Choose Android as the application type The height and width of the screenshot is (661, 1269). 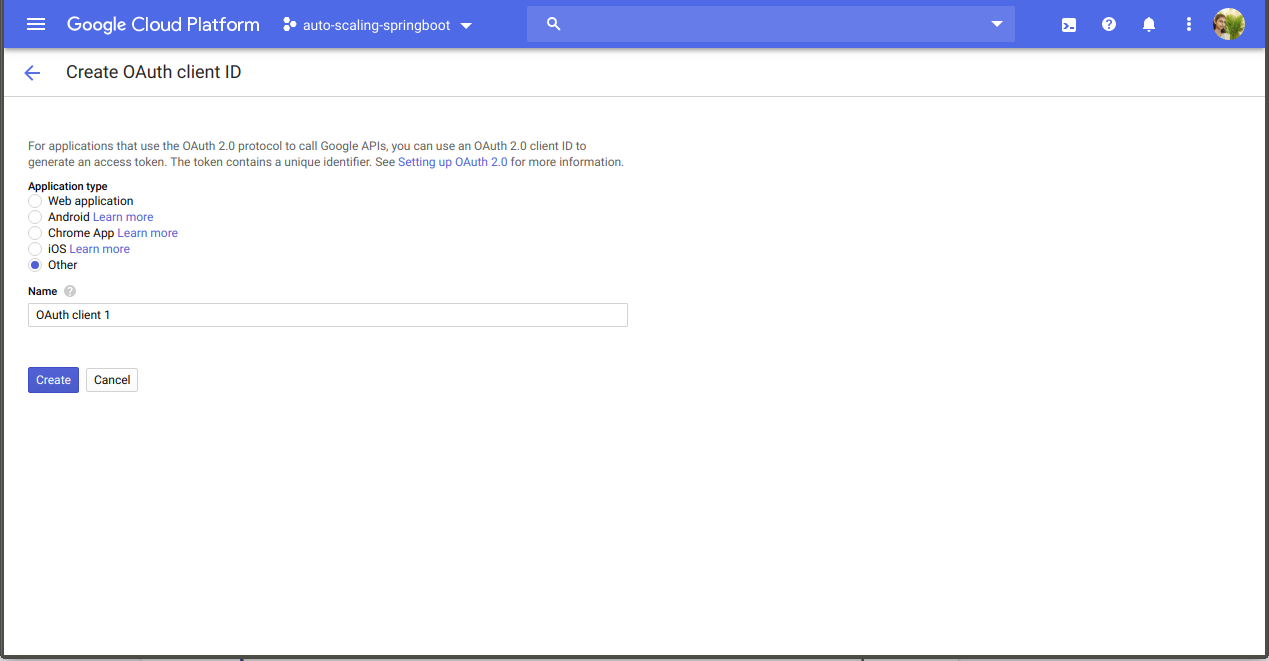tap(34, 216)
